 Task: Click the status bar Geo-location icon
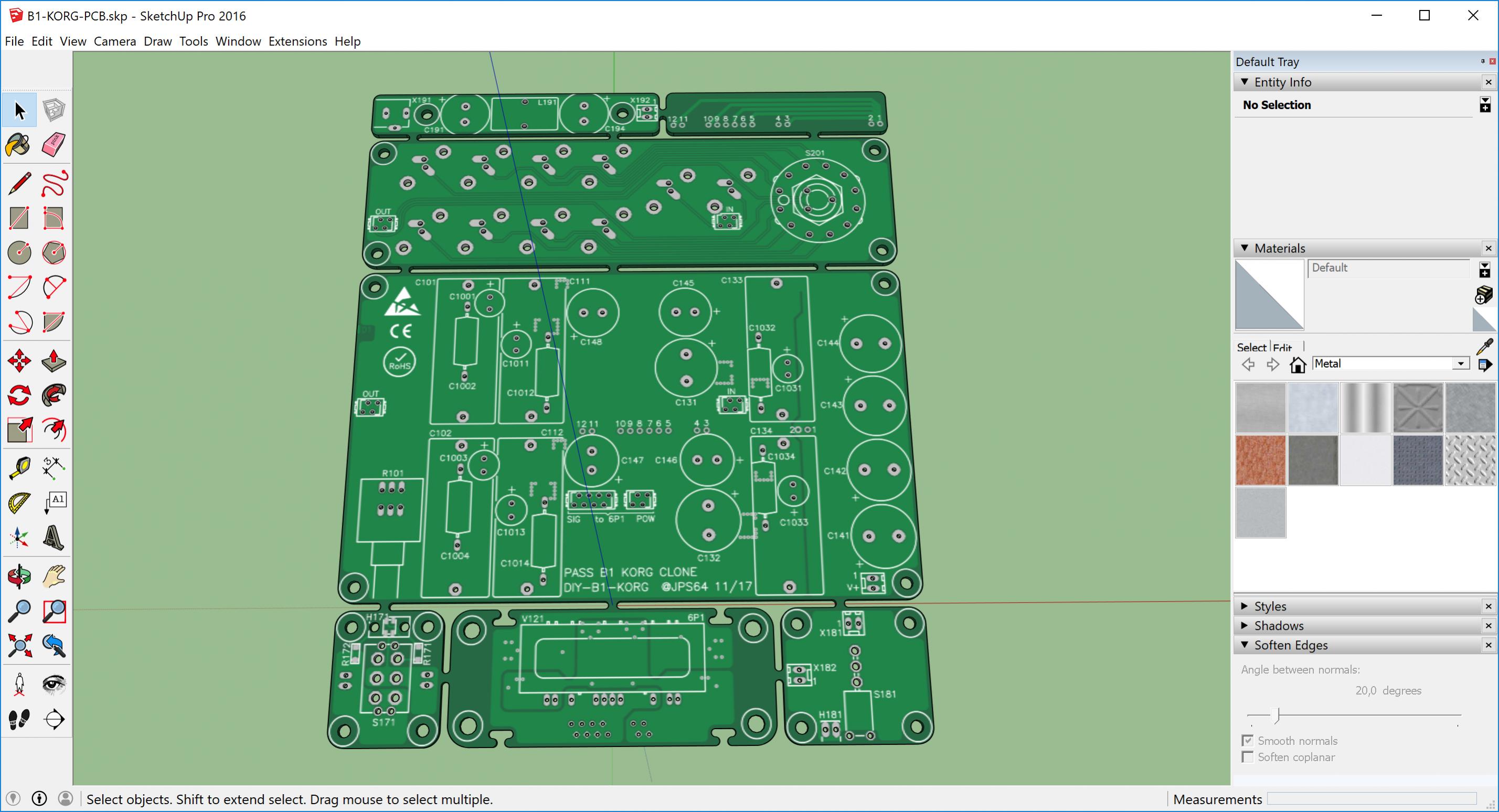click(12, 798)
